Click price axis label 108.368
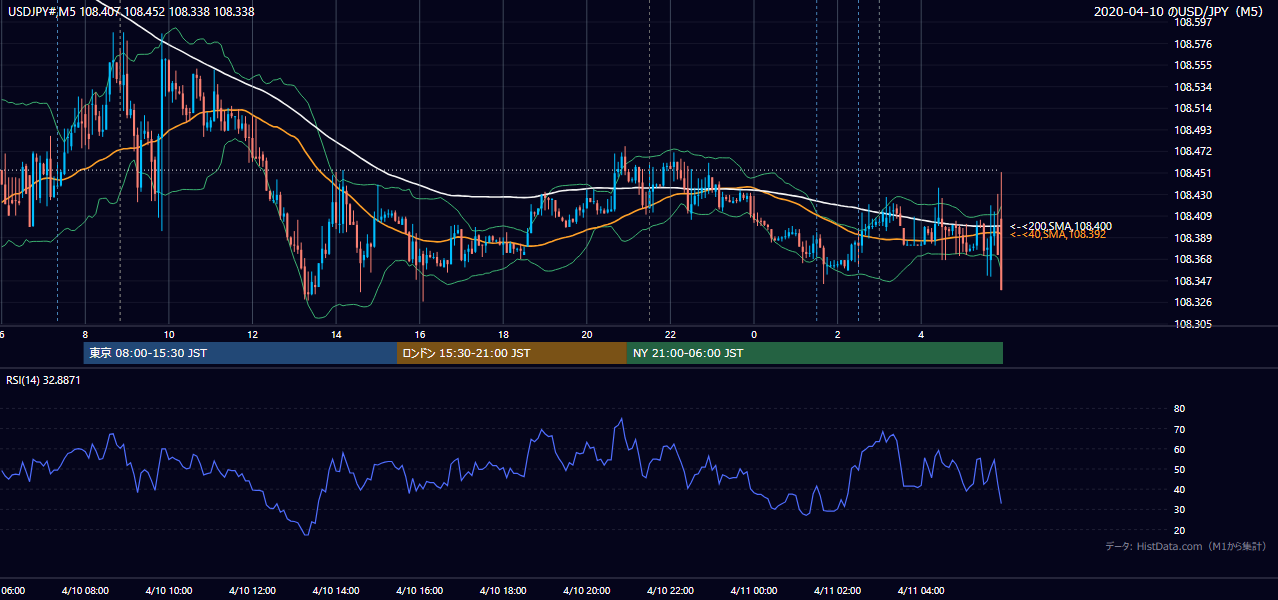Image resolution: width=1278 pixels, height=600 pixels. (1194, 259)
